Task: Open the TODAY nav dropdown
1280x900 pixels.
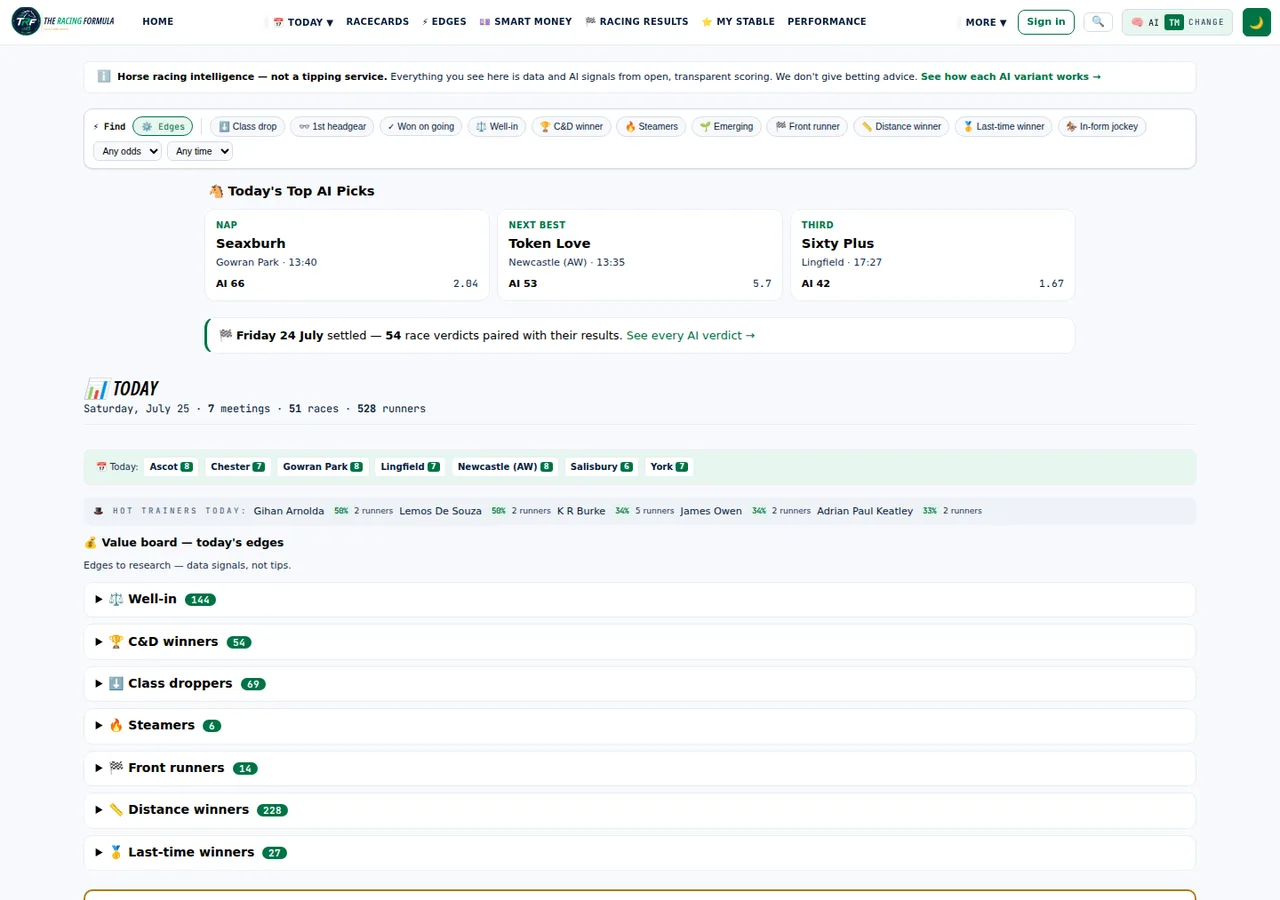Action: click(303, 22)
